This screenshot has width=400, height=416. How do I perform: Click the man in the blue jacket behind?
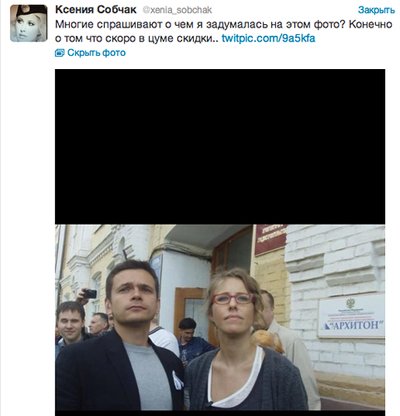[192, 340]
